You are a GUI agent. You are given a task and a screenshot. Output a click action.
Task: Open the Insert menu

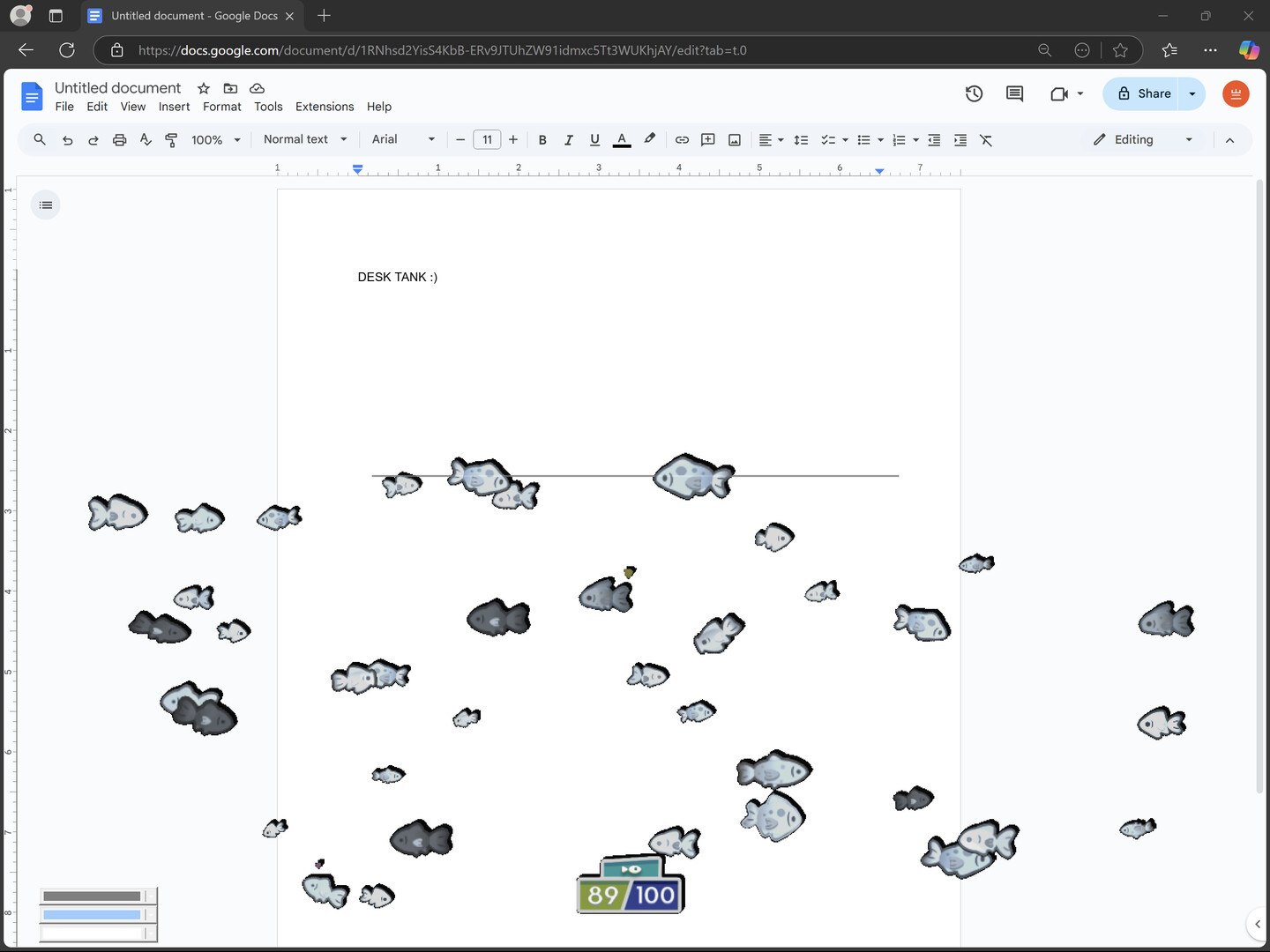point(174,107)
